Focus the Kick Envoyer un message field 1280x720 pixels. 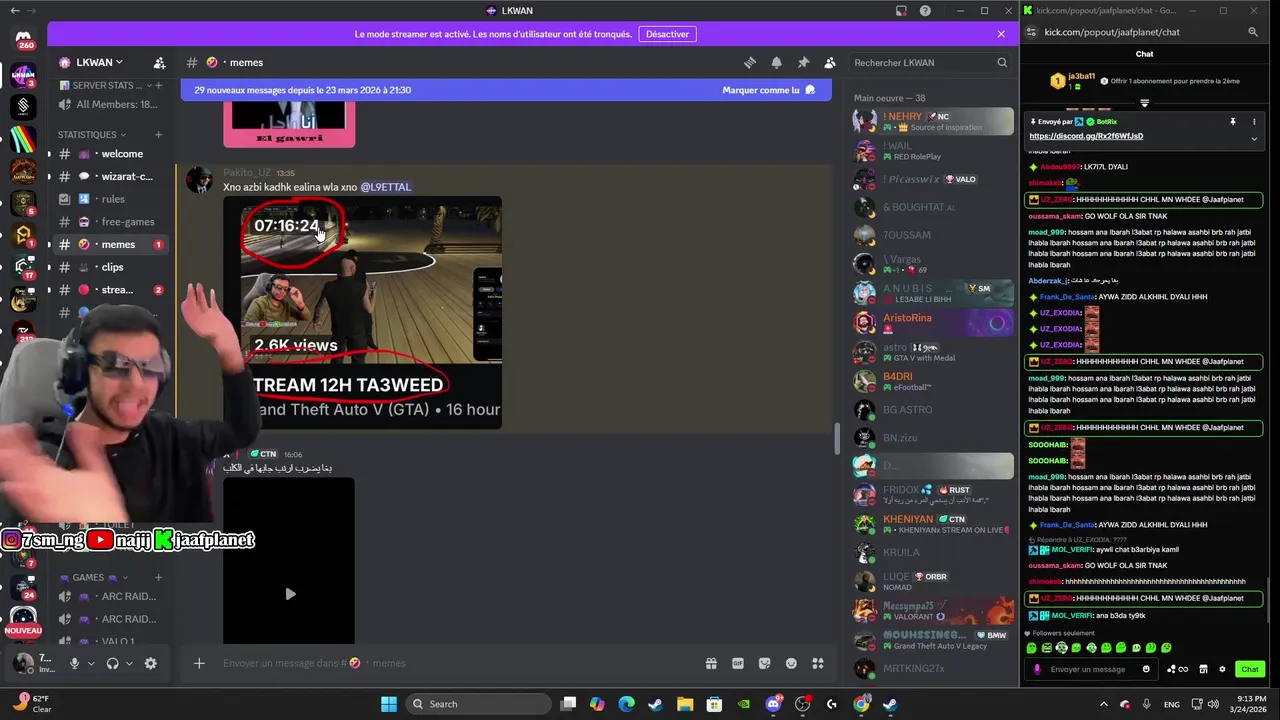[x=1090, y=669]
